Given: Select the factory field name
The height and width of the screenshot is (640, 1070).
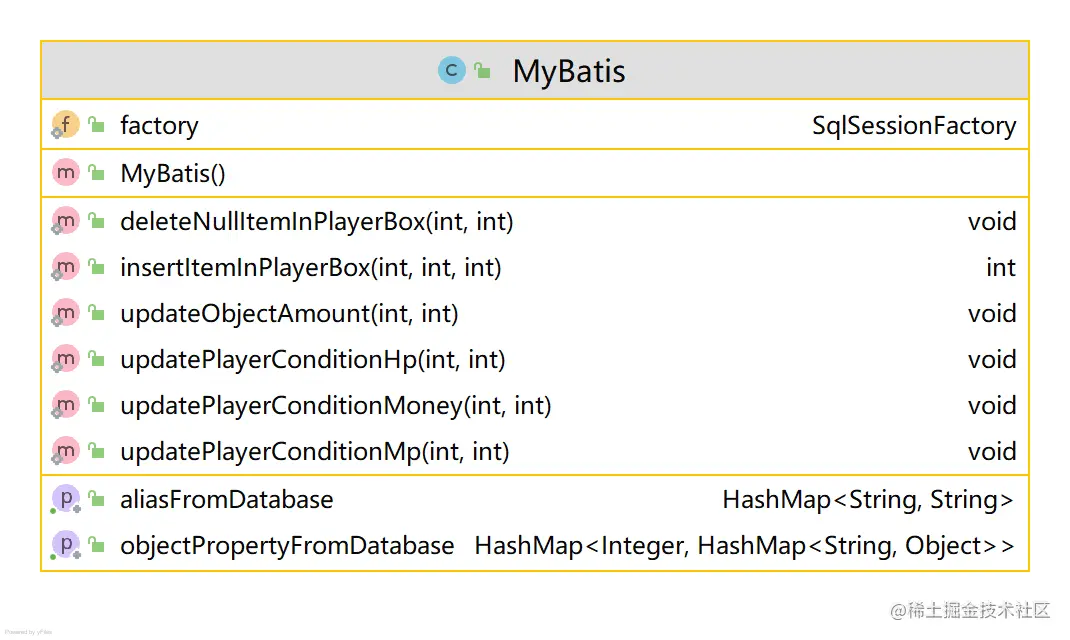Looking at the screenshot, I should click(159, 126).
